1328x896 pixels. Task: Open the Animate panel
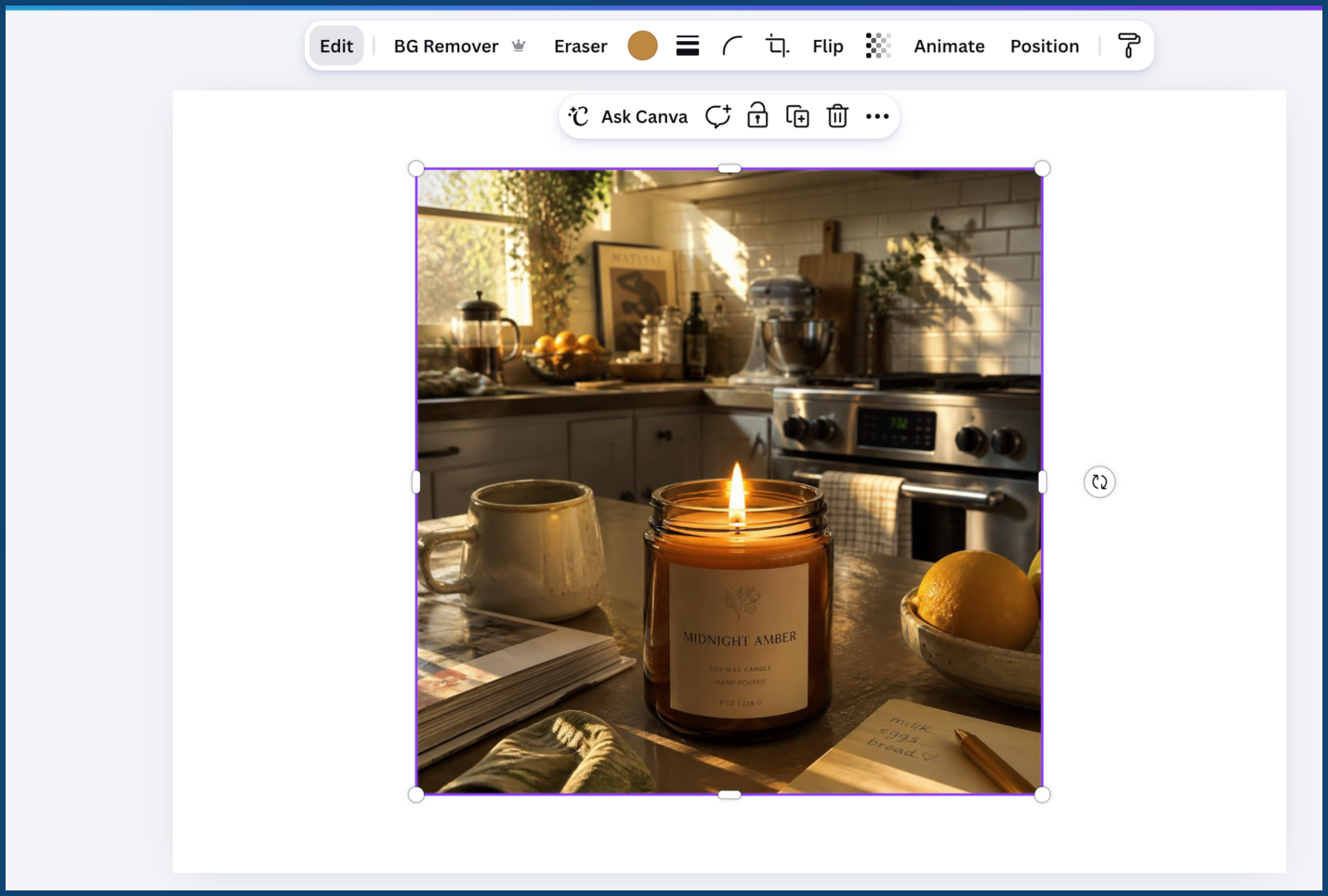[x=949, y=46]
